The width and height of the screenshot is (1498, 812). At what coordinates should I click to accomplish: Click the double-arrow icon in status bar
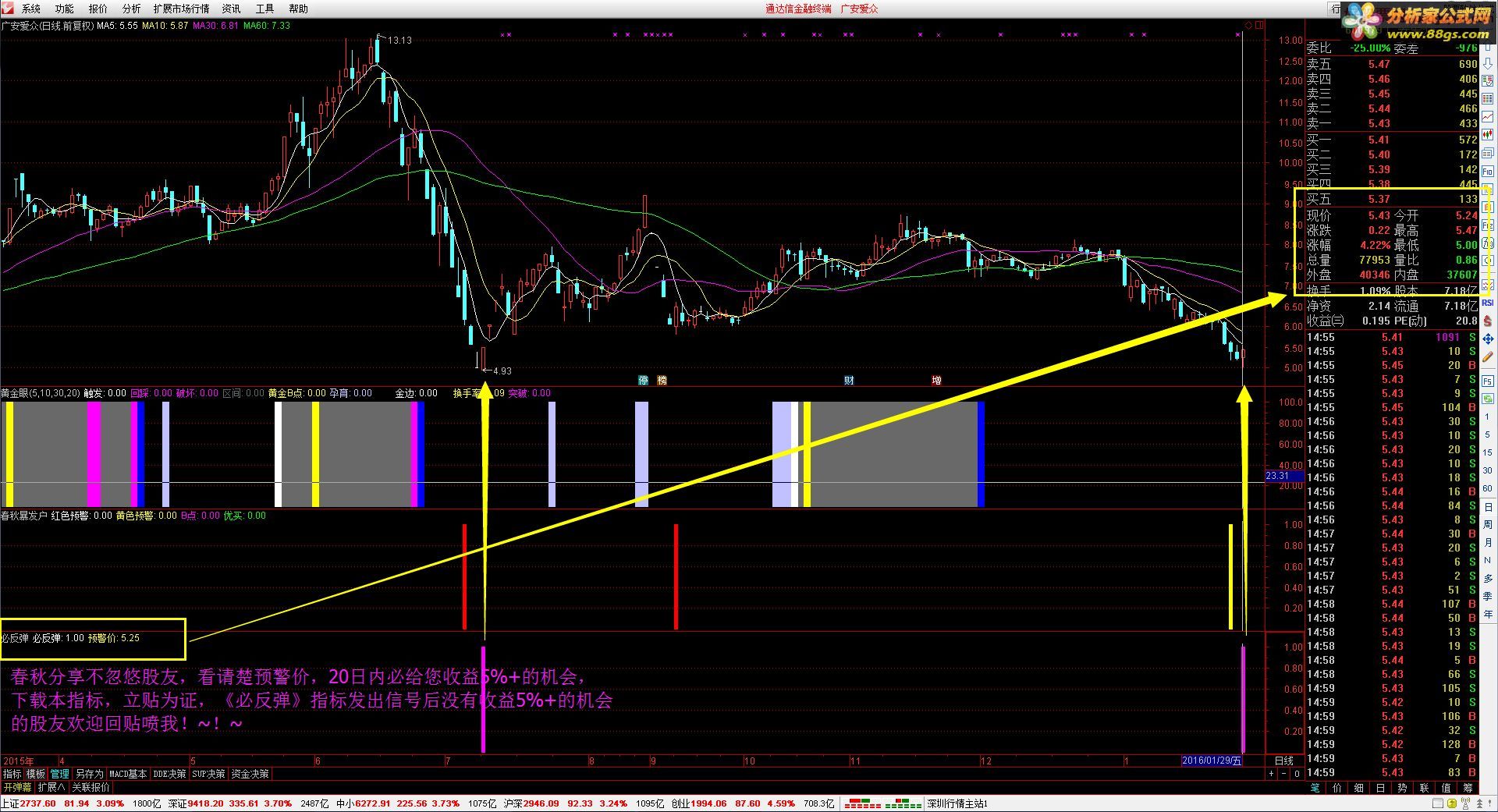tap(1479, 803)
